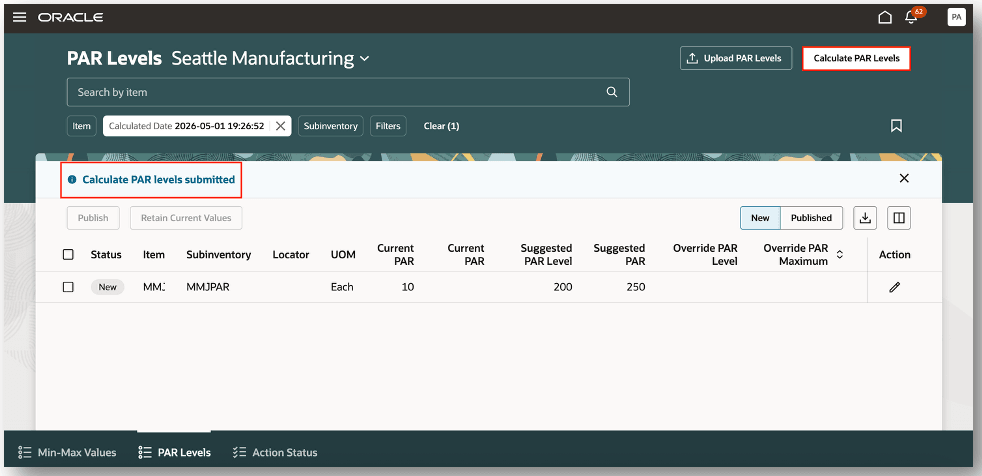Open the PA user profile menu

[x=956, y=18]
